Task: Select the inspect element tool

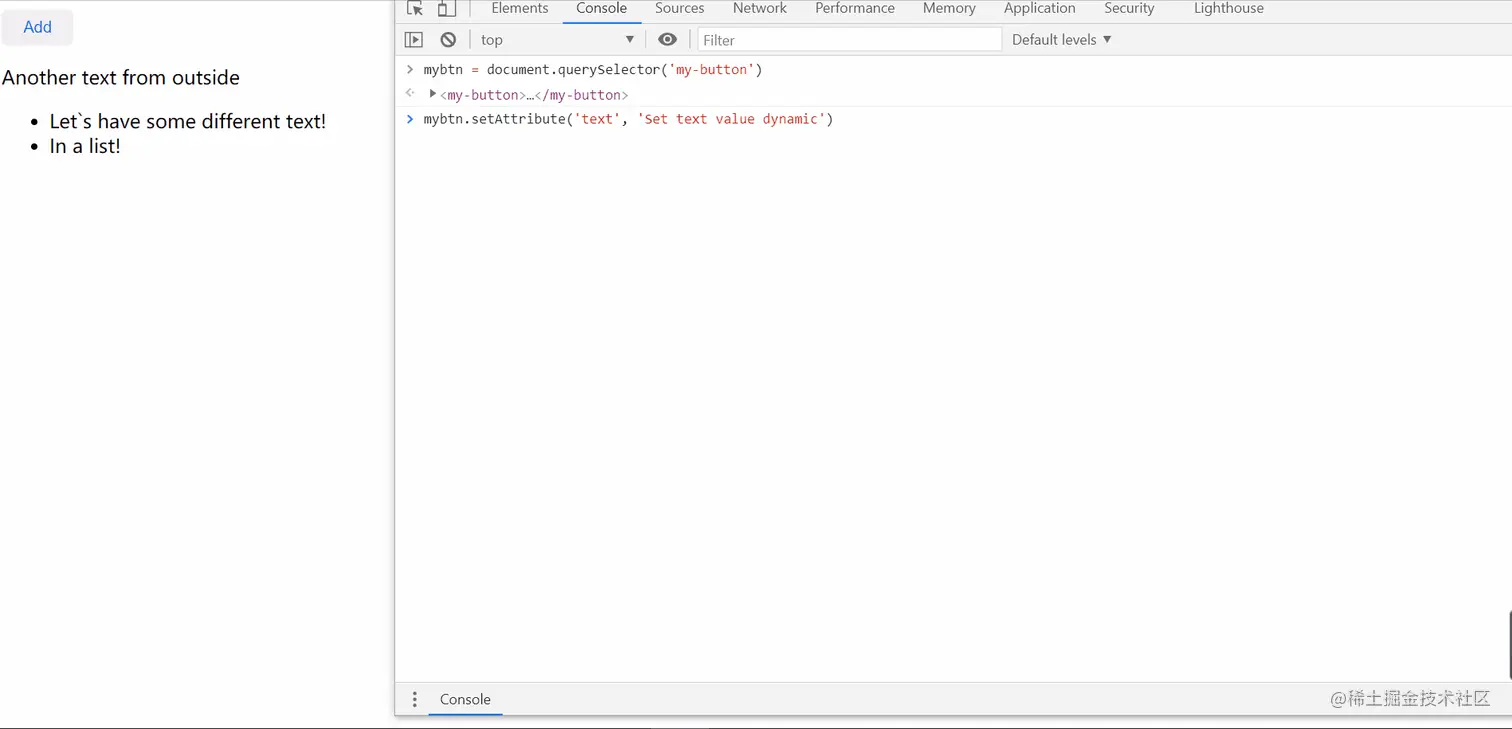Action: (x=415, y=9)
